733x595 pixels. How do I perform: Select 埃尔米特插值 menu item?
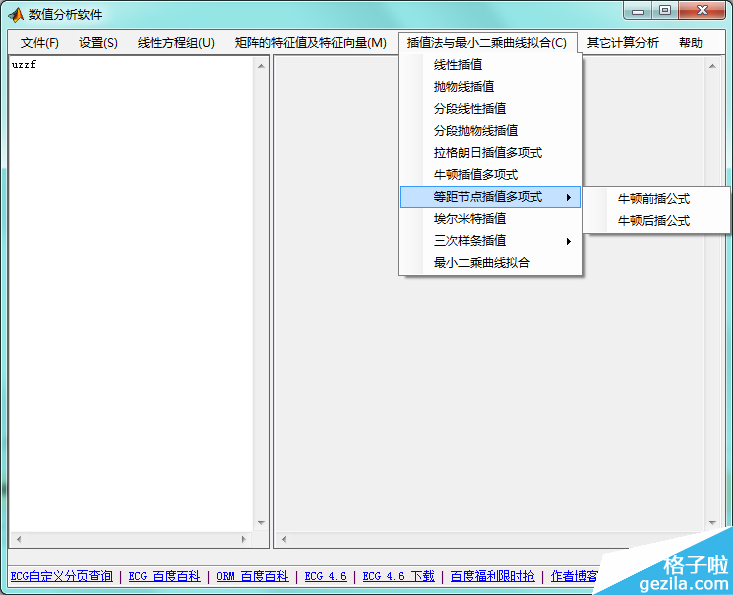click(469, 219)
